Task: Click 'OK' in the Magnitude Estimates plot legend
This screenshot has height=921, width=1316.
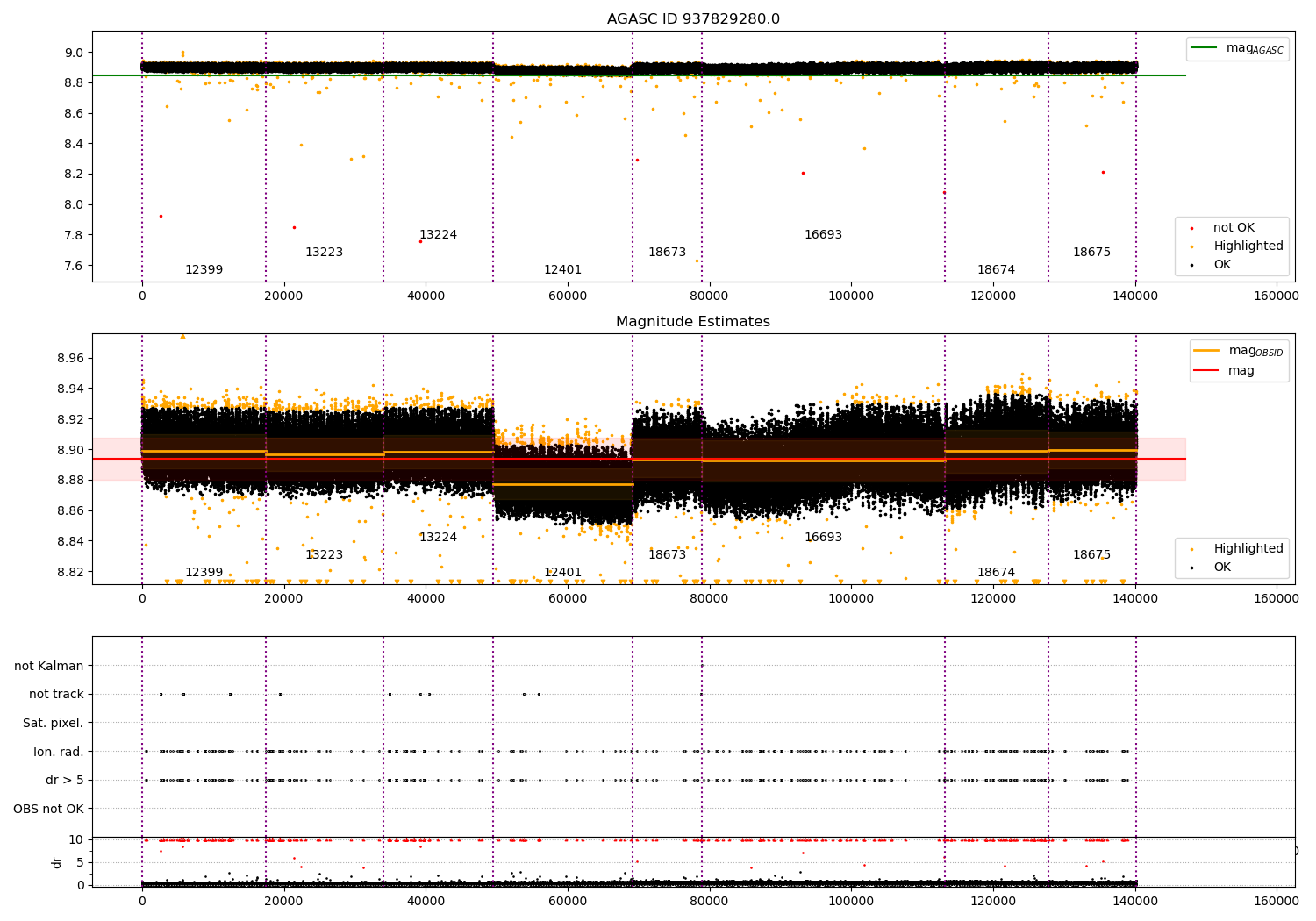Action: point(1221,568)
